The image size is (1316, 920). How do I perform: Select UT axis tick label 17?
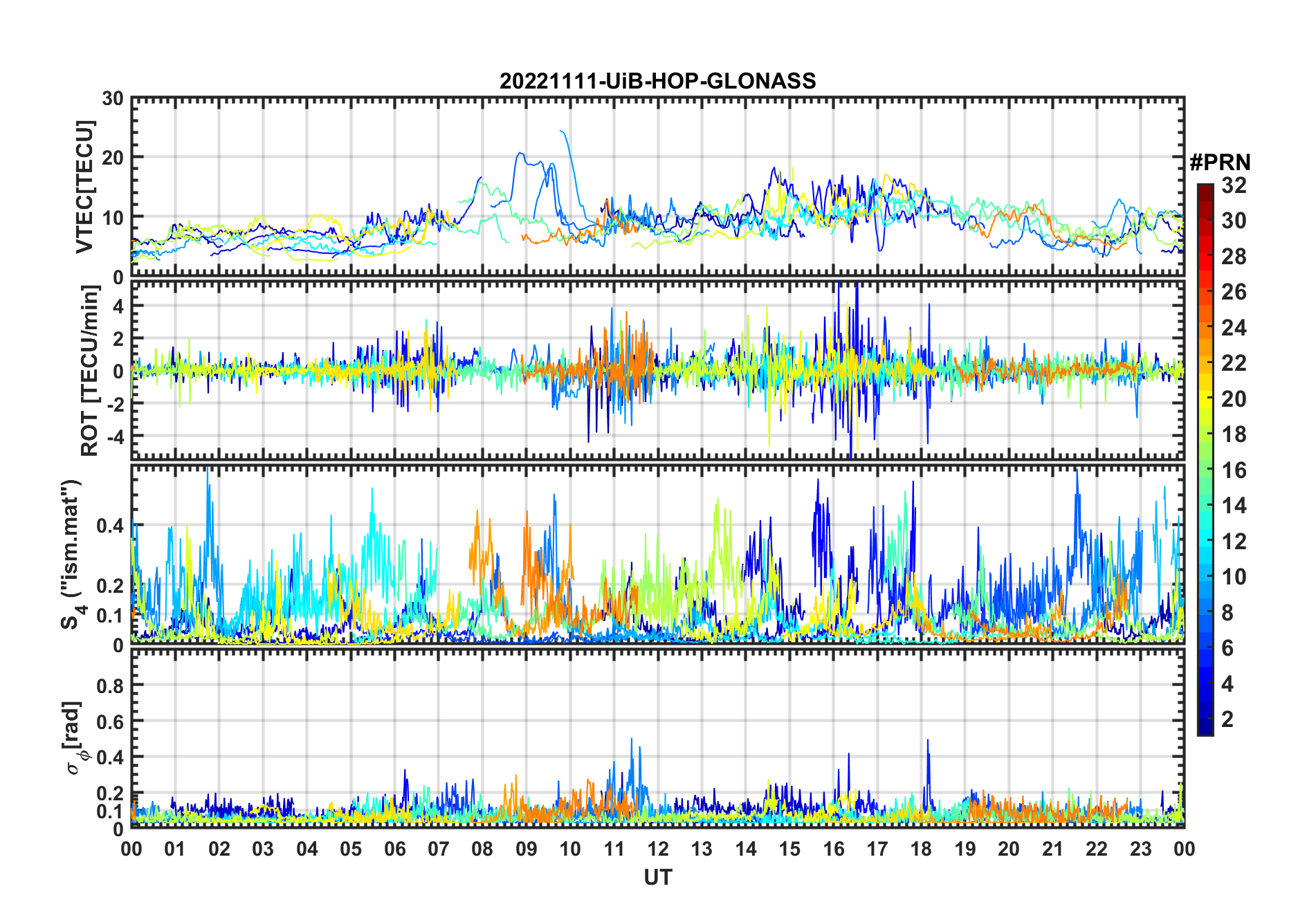[877, 849]
